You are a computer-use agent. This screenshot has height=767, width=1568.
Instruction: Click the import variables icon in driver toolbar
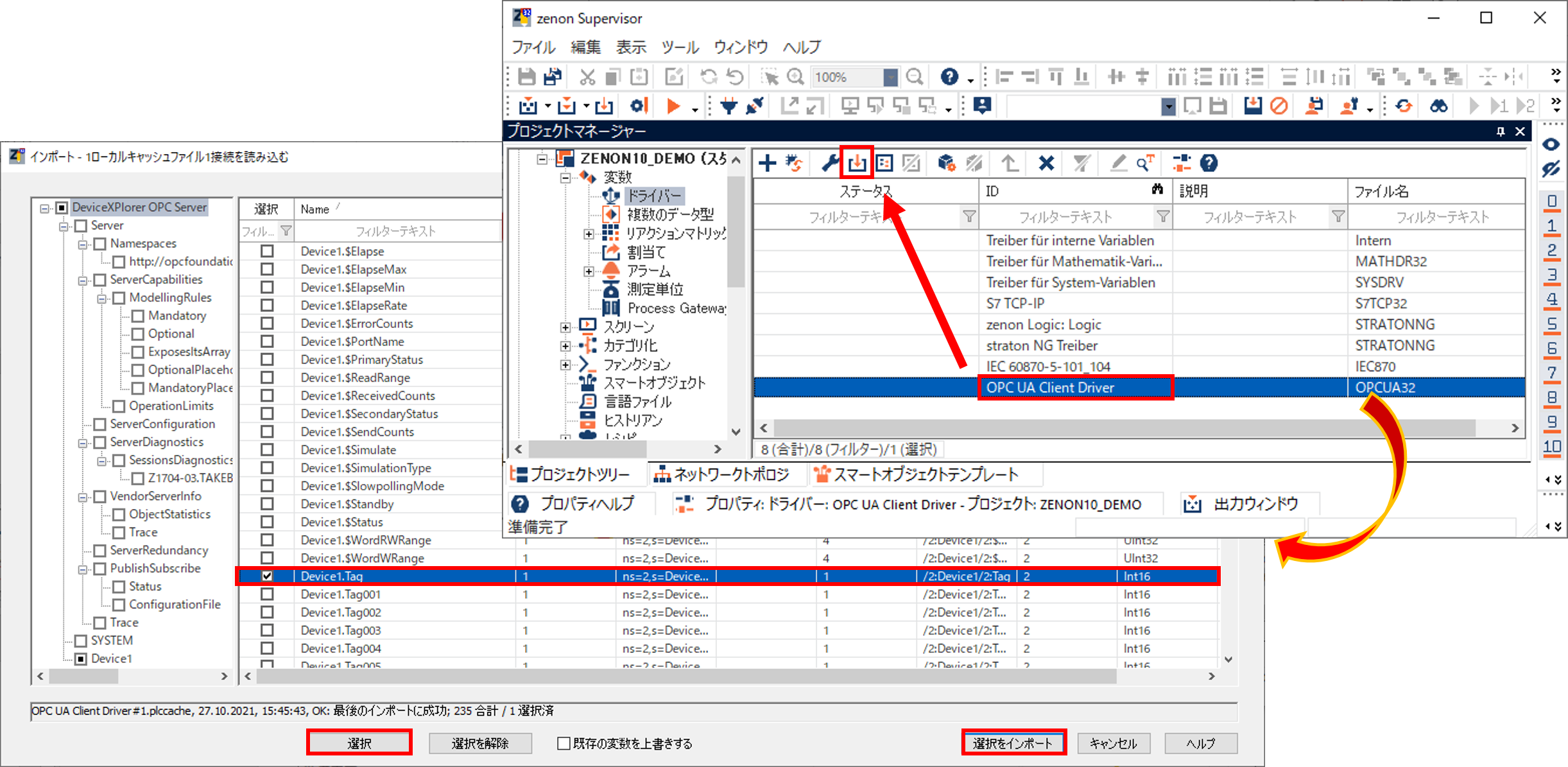pyautogui.click(x=857, y=163)
